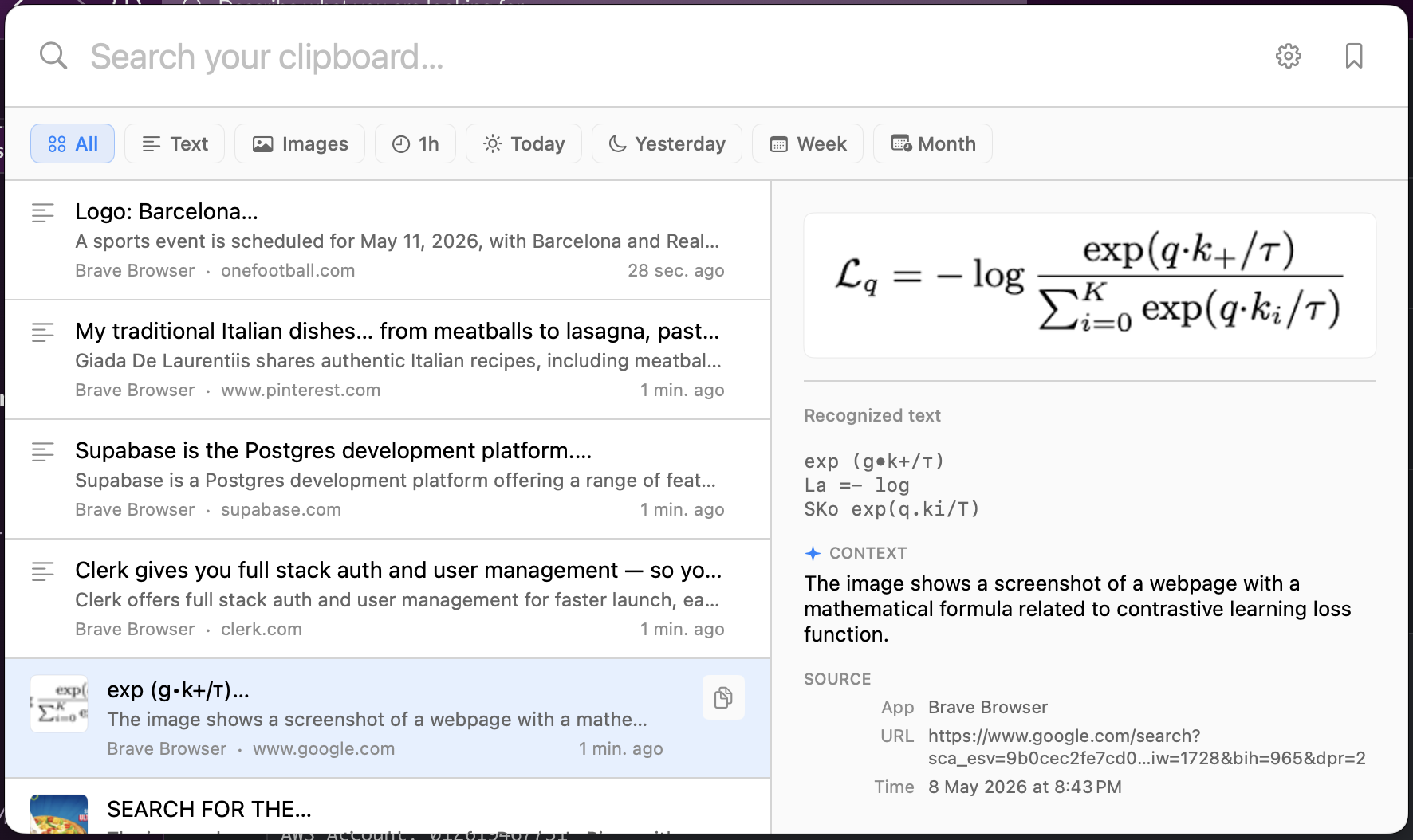Click the supabase.com source label
The image size is (1413, 840).
coord(281,509)
